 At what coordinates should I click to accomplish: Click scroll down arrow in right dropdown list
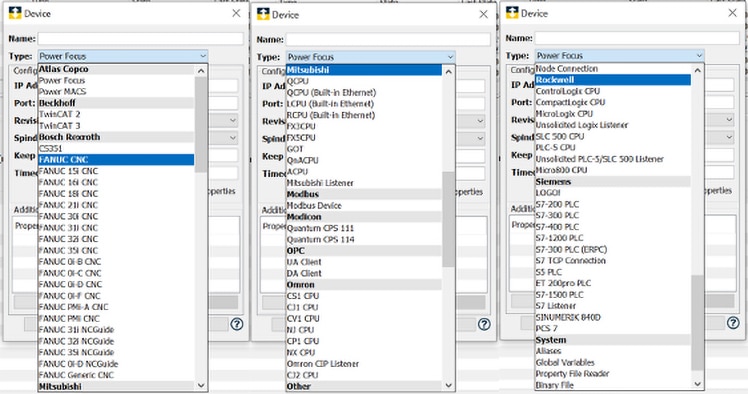697,384
